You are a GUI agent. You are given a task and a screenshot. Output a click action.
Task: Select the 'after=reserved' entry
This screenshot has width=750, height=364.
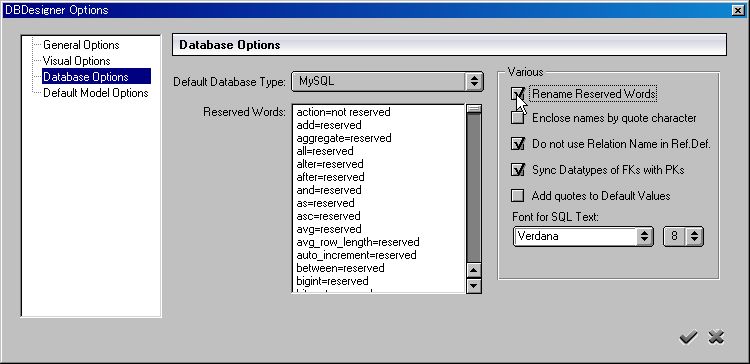click(x=331, y=177)
